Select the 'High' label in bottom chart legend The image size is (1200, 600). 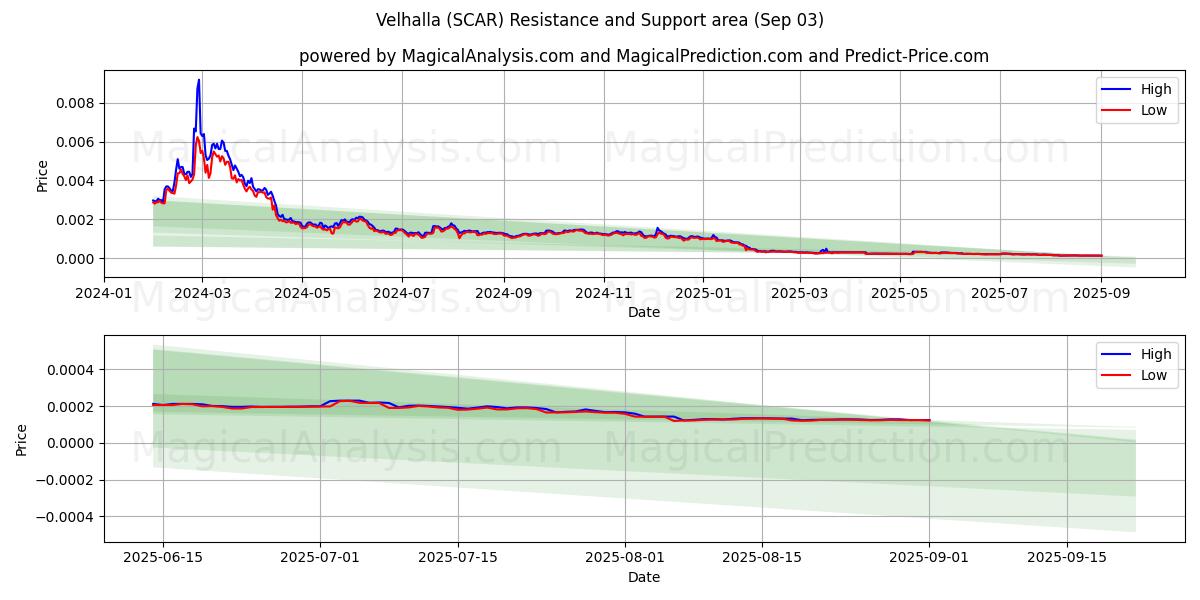1156,354
